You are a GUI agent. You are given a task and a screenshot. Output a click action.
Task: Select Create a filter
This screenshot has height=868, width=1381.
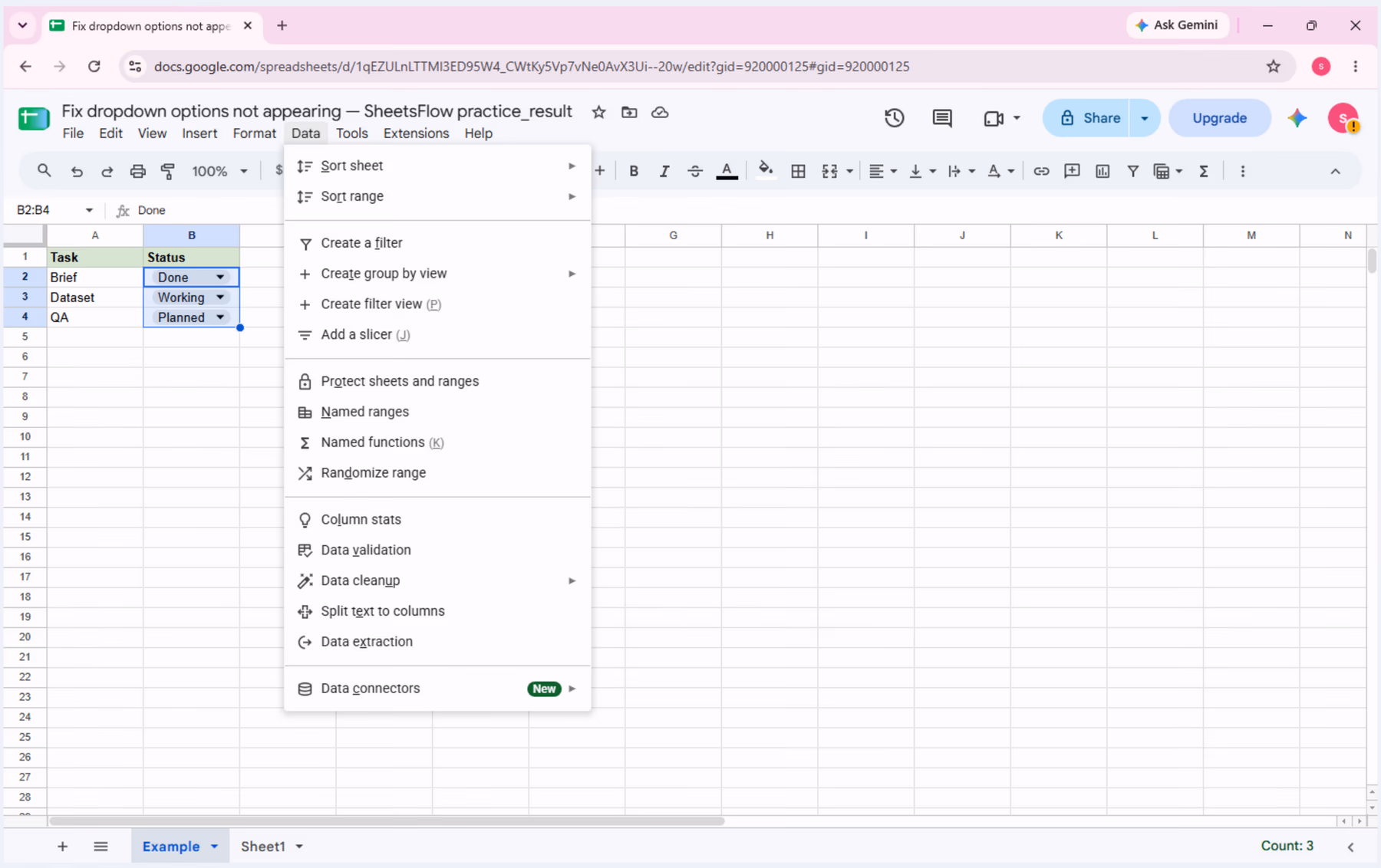point(437,243)
